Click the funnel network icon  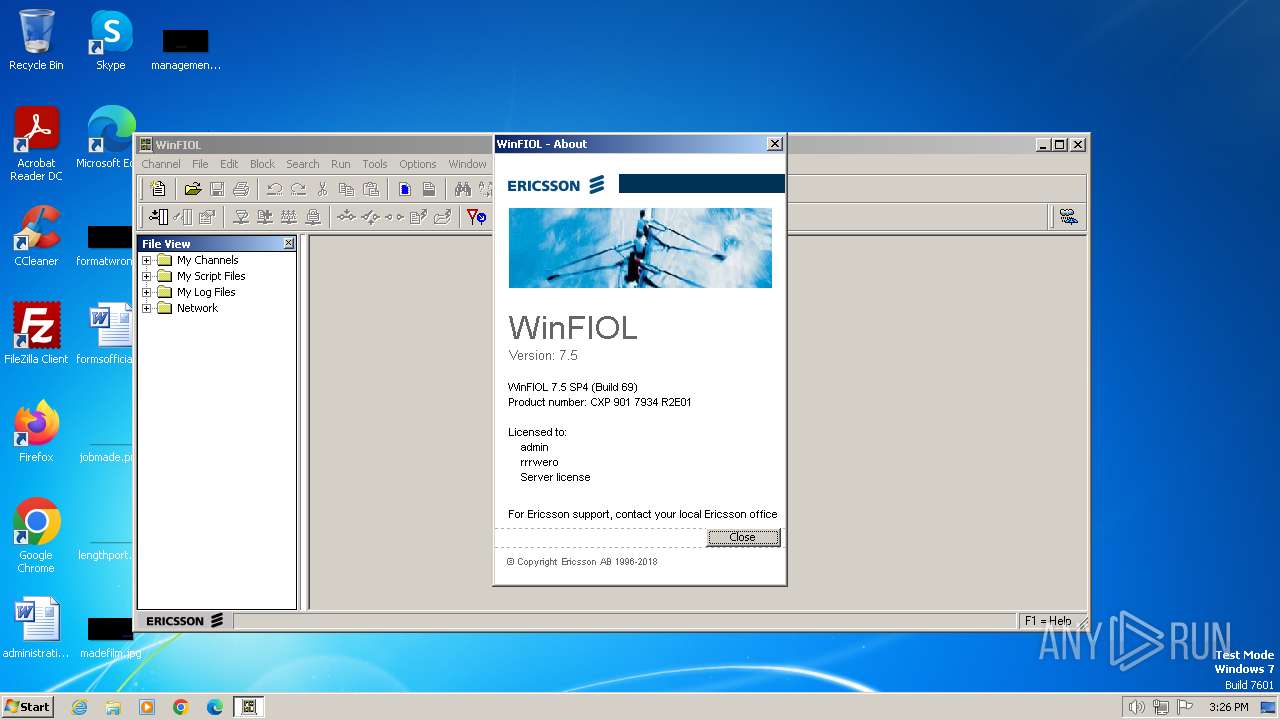241,216
